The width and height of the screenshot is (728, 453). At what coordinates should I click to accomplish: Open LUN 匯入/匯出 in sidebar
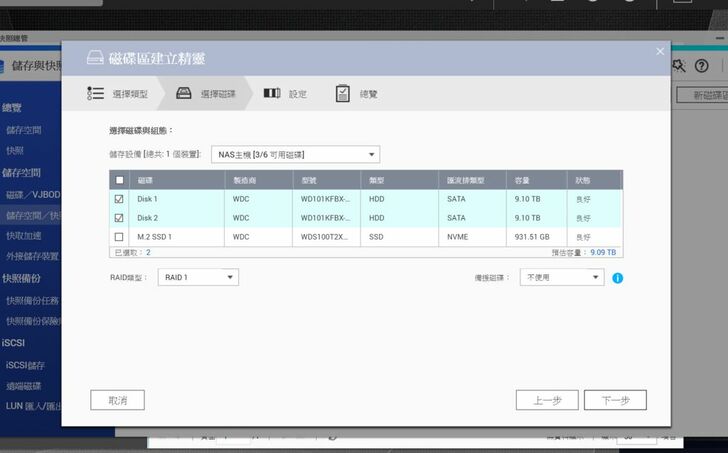33,406
